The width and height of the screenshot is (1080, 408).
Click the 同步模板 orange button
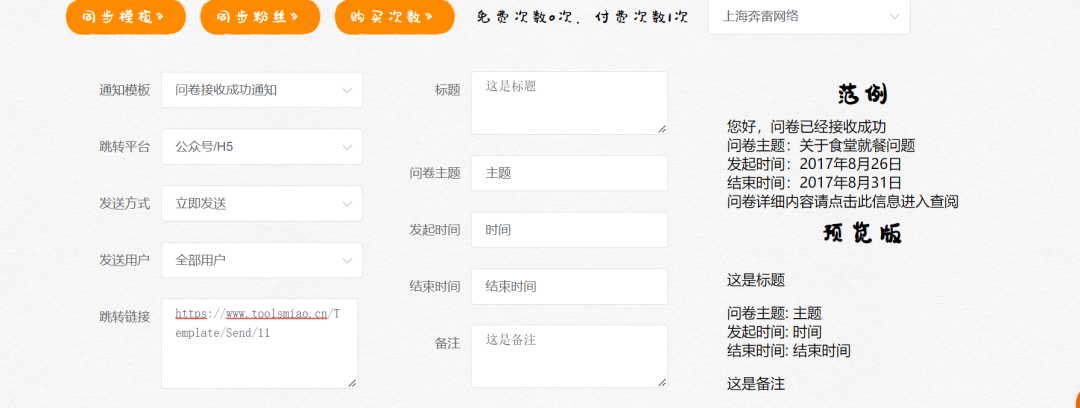(x=126, y=17)
